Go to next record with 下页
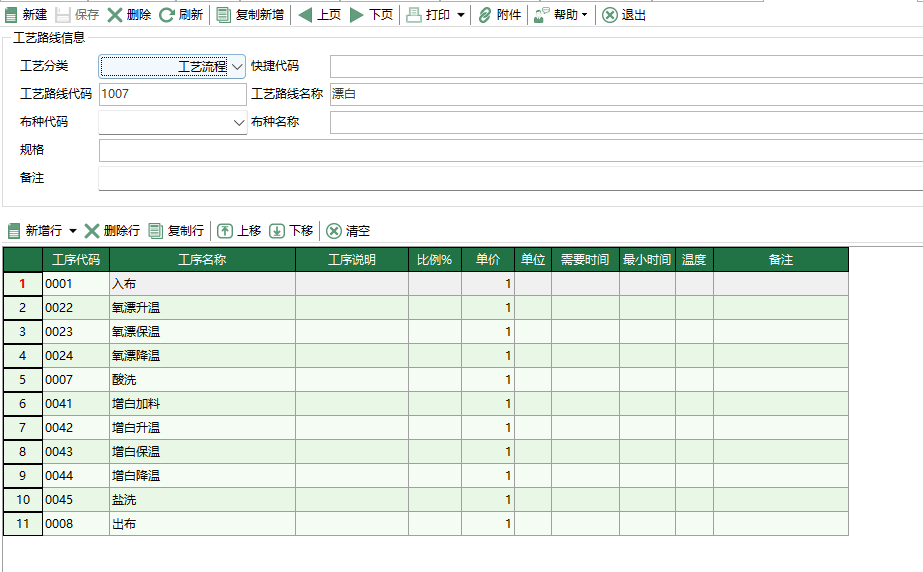 coord(371,15)
